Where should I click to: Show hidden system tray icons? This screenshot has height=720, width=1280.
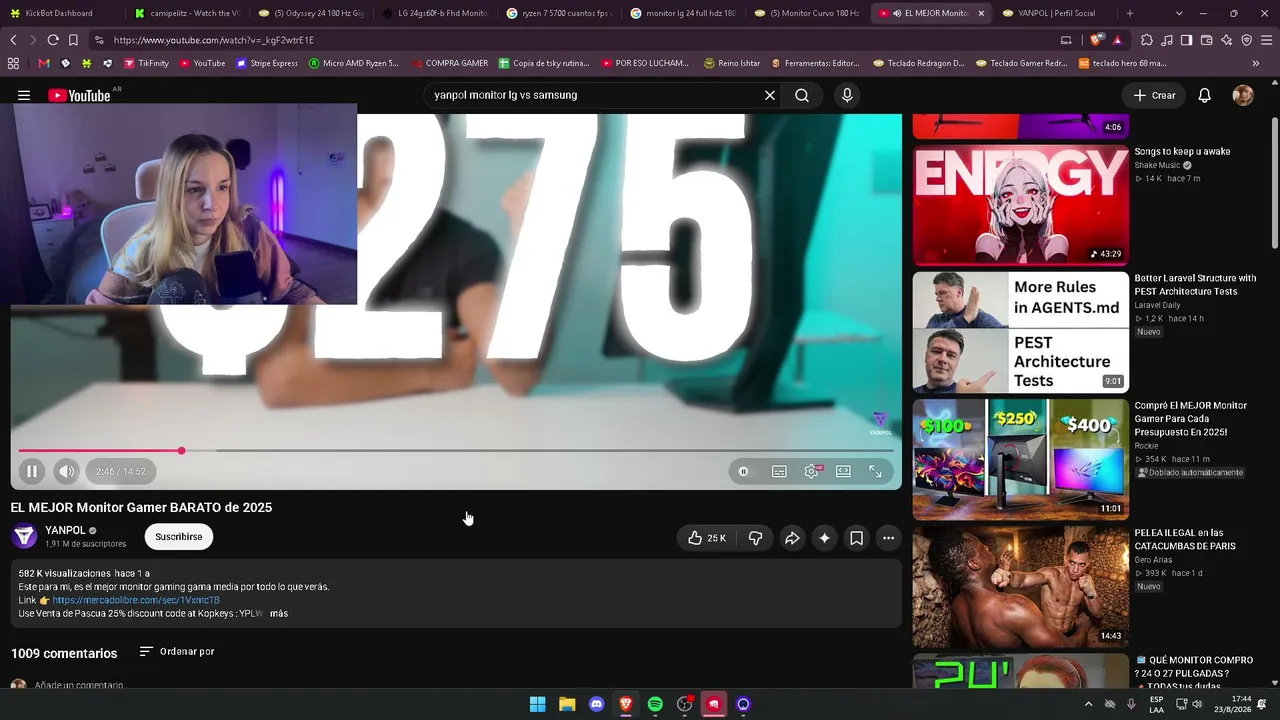tap(1089, 704)
